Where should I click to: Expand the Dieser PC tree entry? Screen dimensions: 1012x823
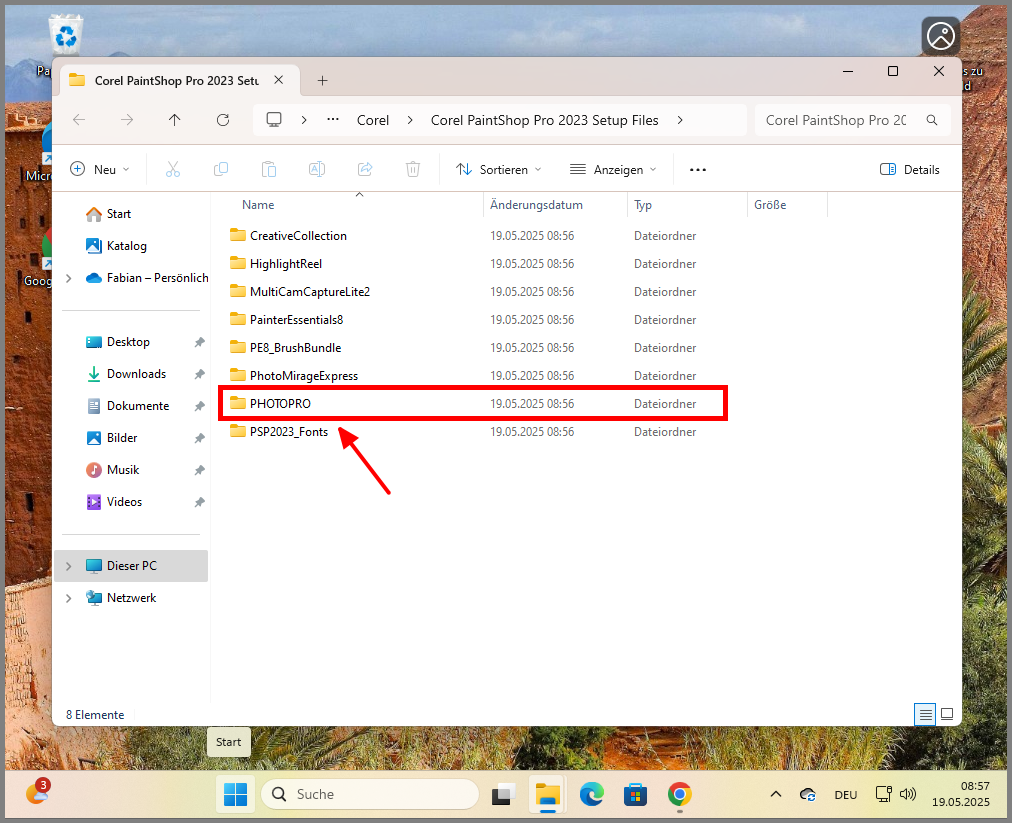click(x=69, y=565)
